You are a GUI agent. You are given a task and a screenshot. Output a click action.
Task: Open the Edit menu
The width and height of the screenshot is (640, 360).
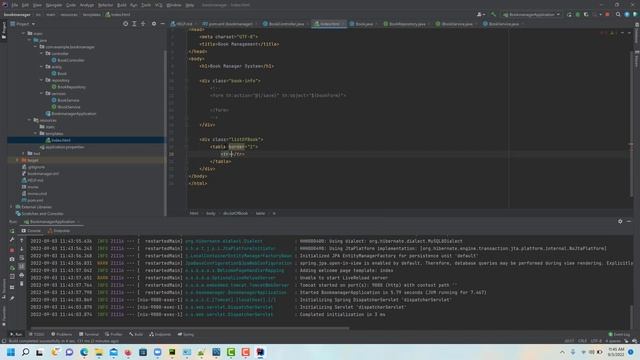click(x=25, y=5)
